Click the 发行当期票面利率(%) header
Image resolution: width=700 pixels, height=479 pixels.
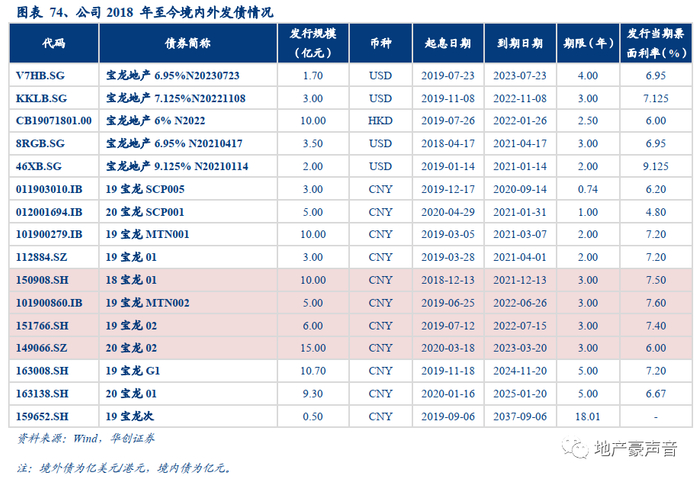click(x=656, y=43)
